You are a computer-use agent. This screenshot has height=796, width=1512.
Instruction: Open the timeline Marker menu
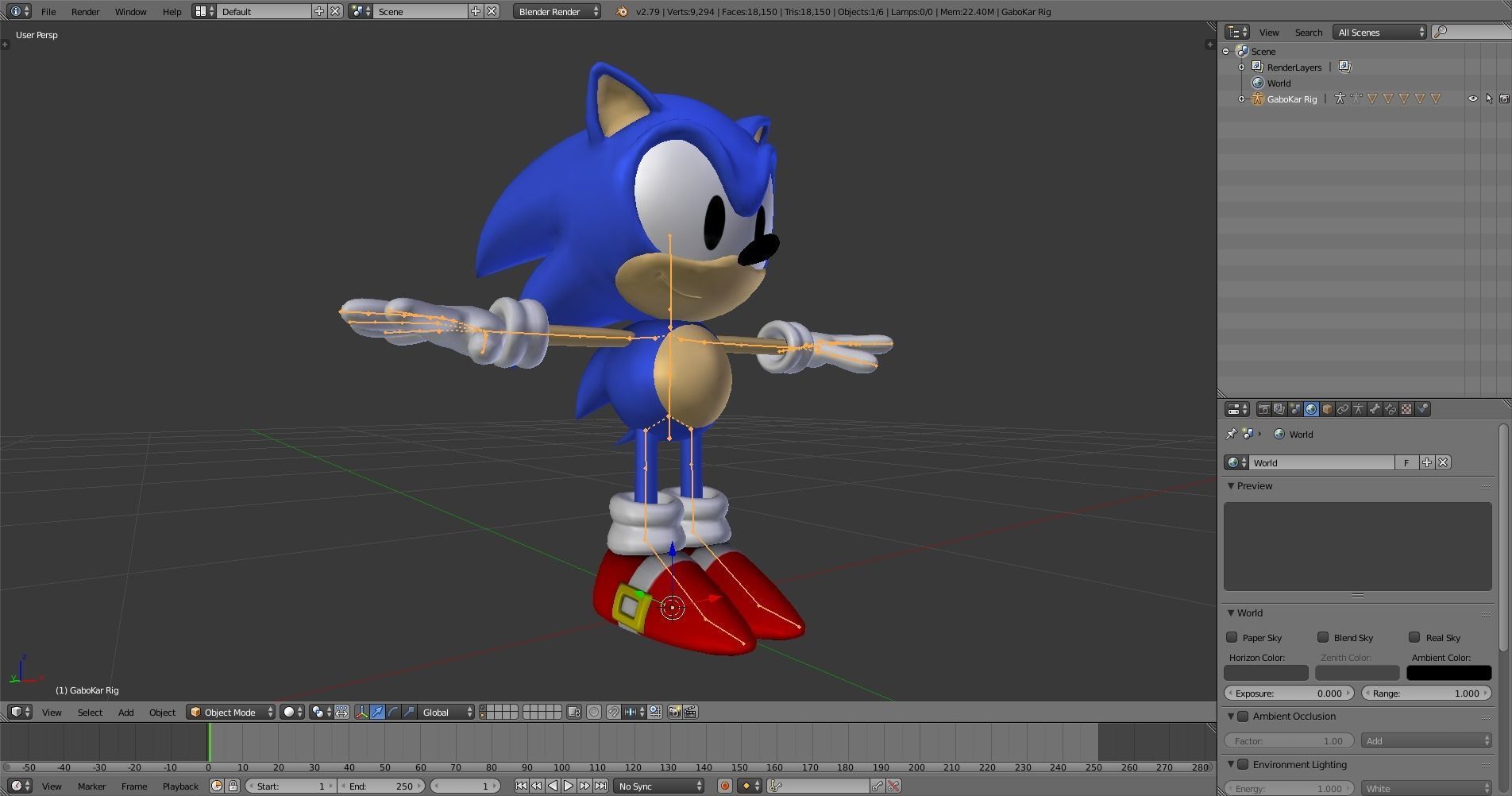[91, 786]
